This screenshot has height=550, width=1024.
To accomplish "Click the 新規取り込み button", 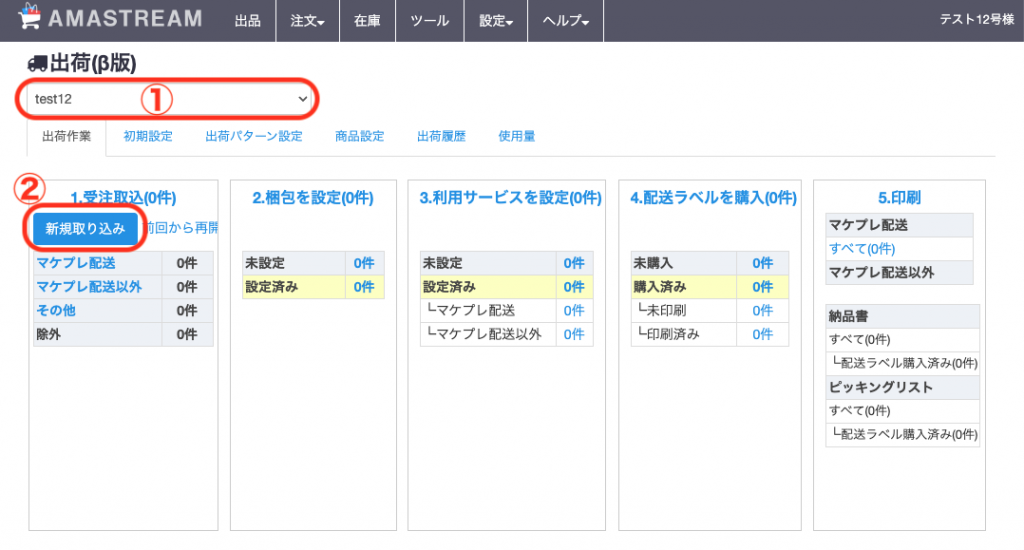I will pos(85,229).
